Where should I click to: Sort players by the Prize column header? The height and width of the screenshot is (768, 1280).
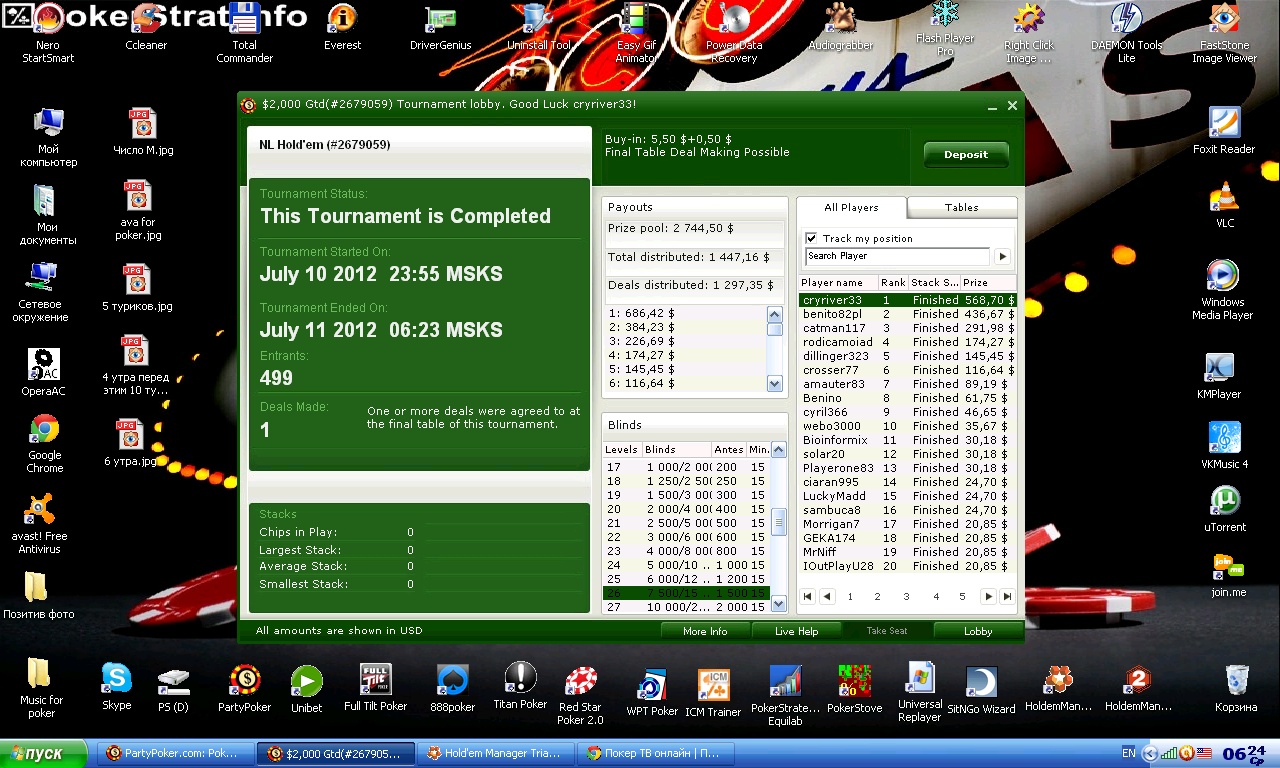coord(988,283)
